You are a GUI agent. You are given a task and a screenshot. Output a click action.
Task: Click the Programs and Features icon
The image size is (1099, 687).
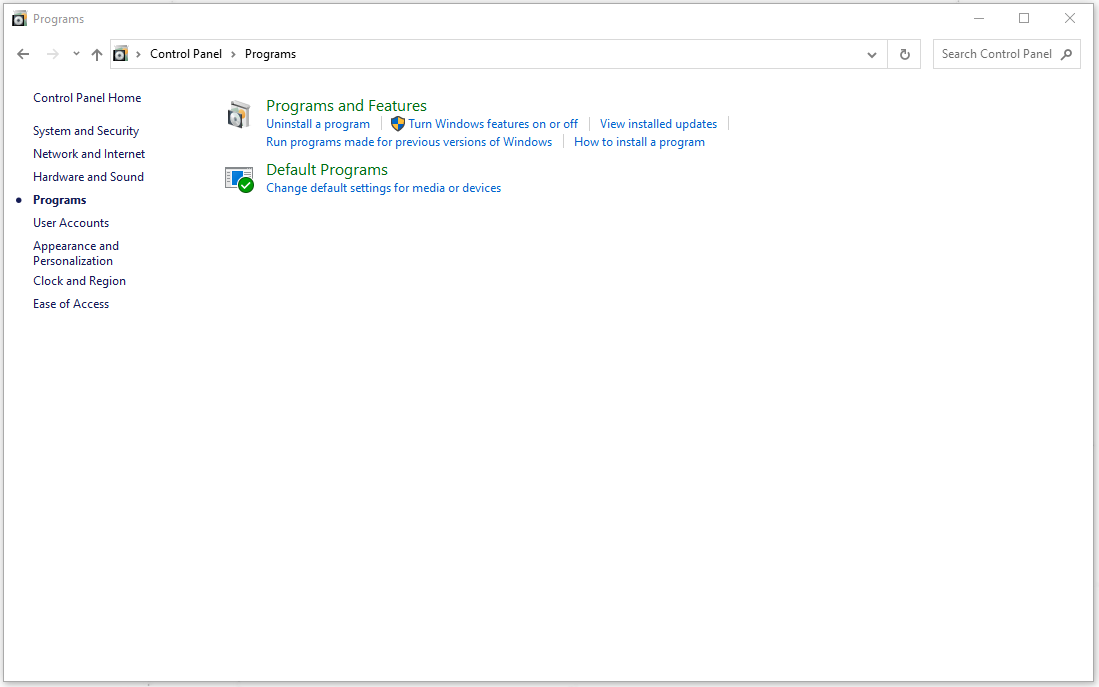point(239,114)
